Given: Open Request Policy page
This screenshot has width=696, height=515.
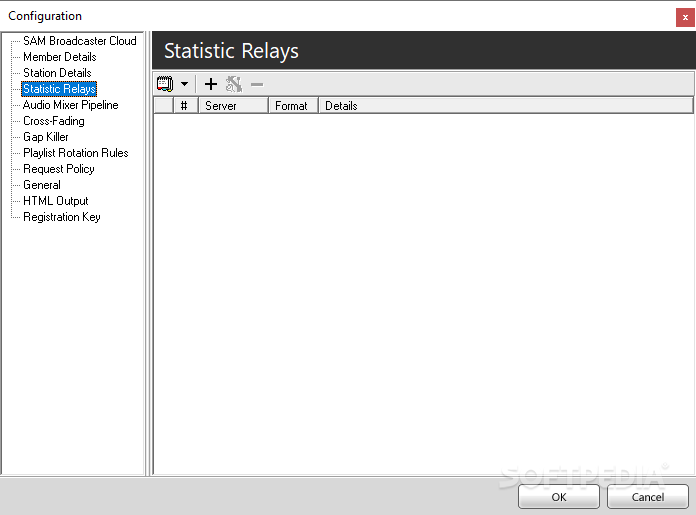Looking at the screenshot, I should click(59, 169).
